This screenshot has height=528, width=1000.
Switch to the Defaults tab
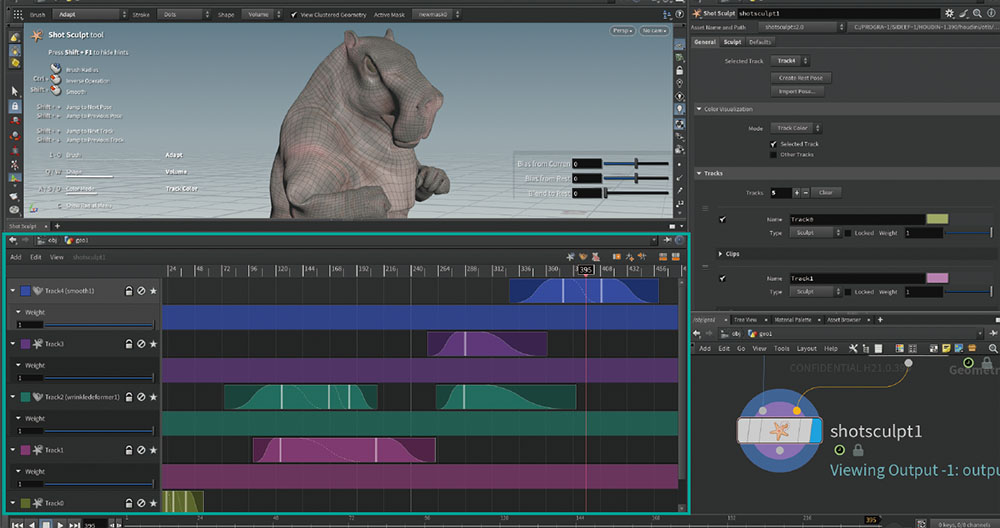[x=759, y=42]
